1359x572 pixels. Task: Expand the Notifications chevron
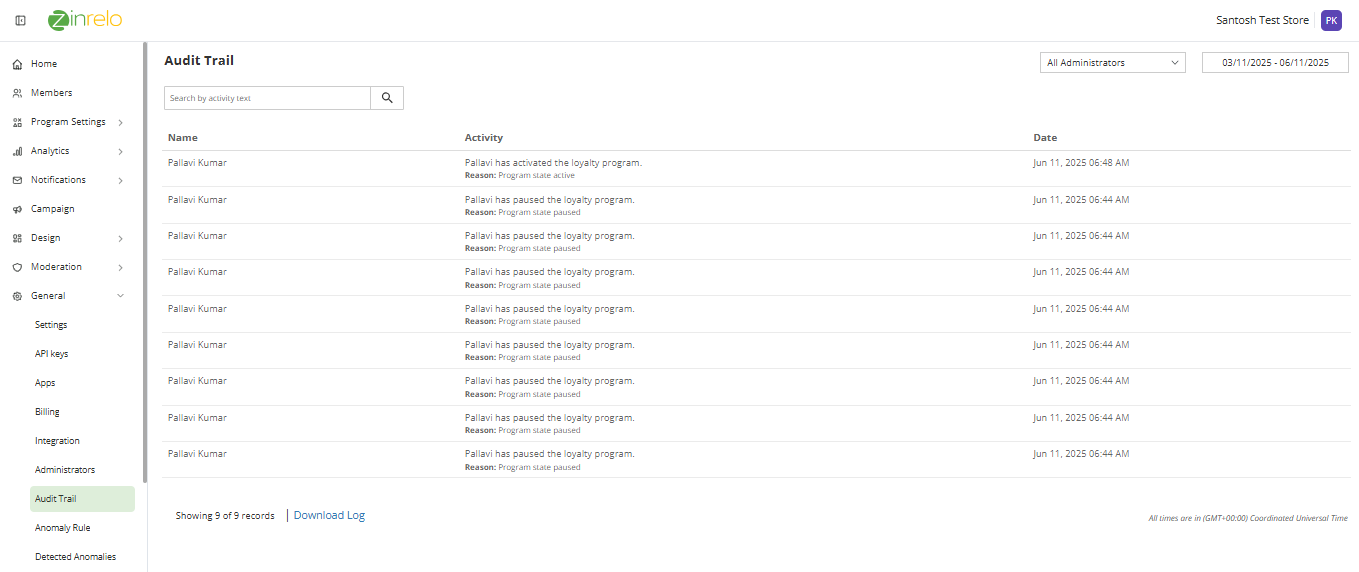pos(120,180)
